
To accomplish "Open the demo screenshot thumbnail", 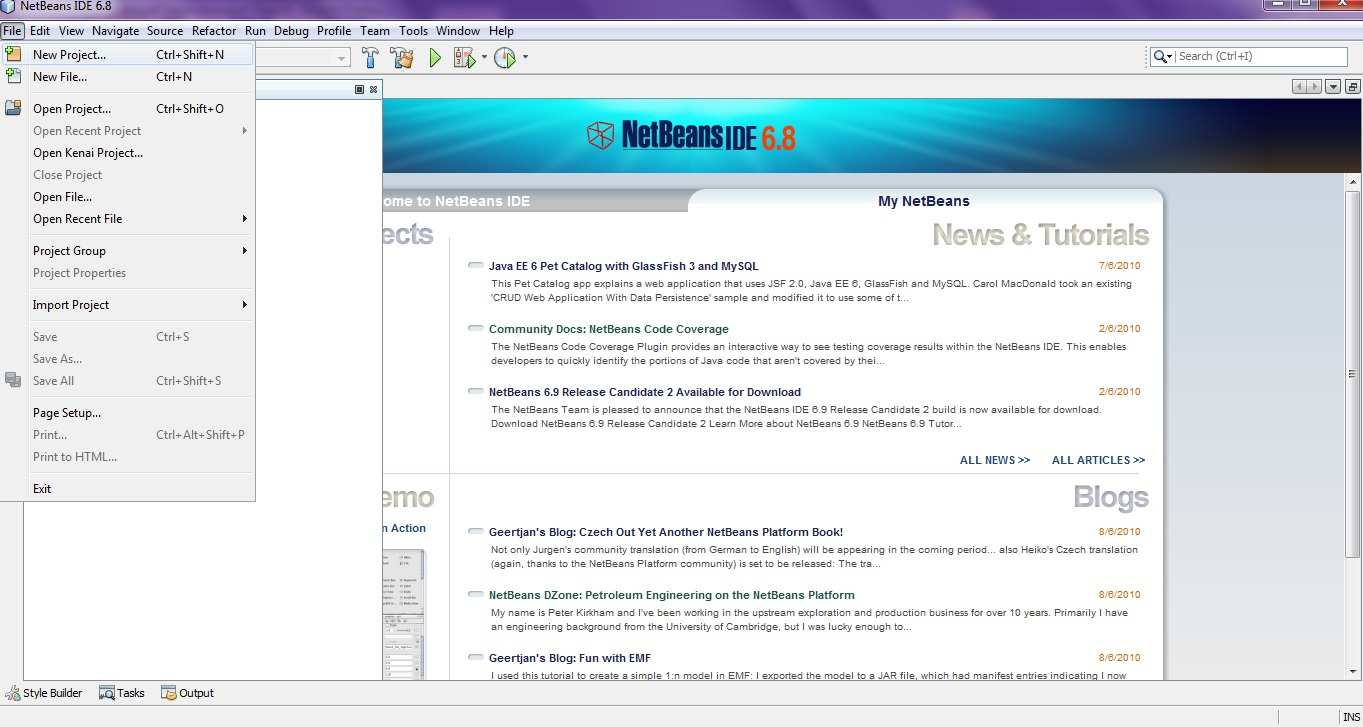I will pos(404,614).
